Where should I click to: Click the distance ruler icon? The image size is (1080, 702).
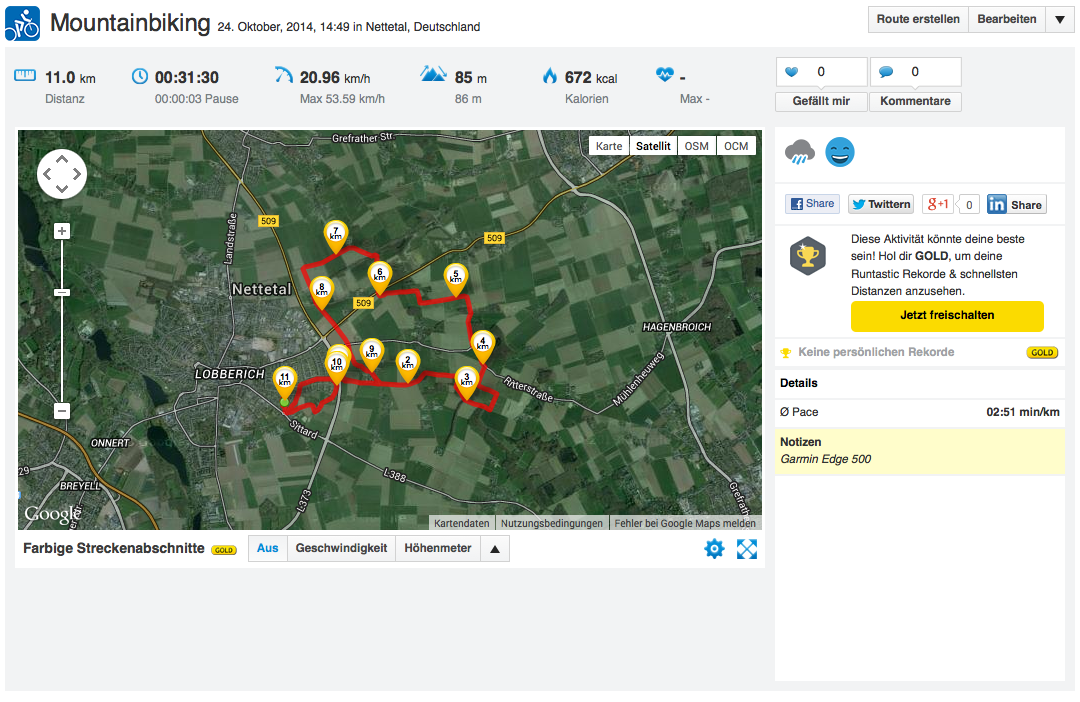coord(25,75)
